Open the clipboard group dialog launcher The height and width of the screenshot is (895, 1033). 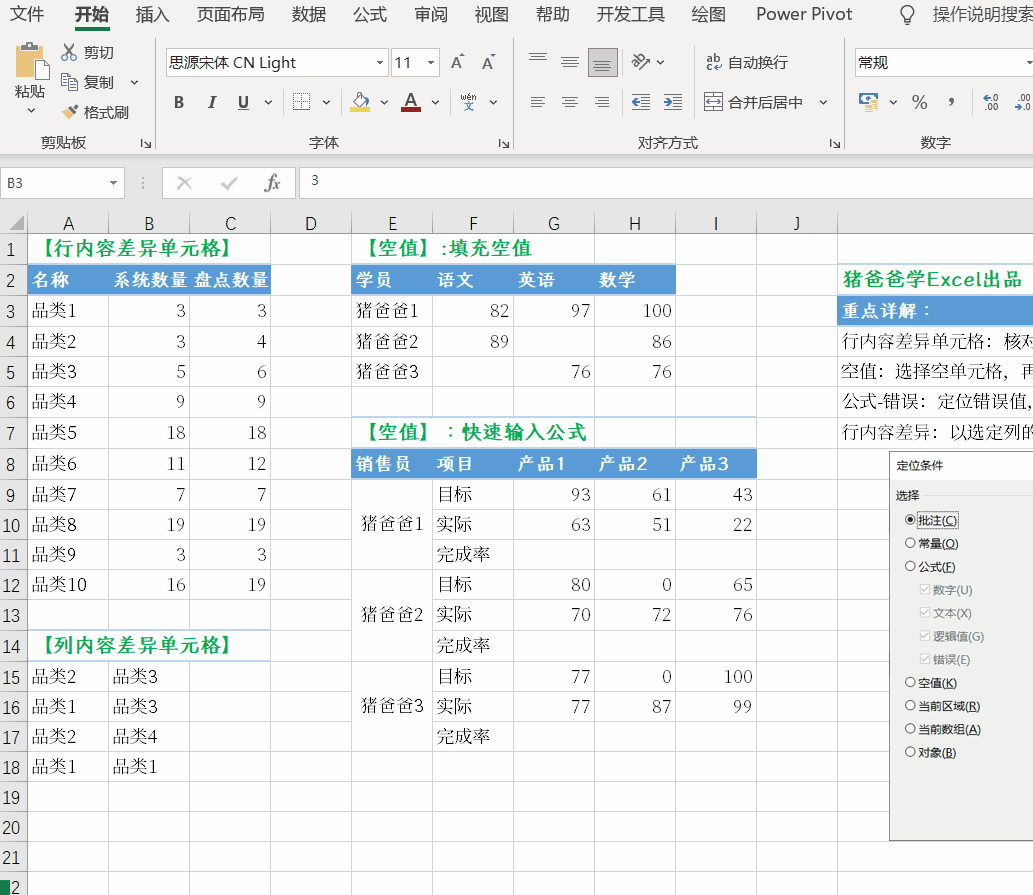coord(146,143)
